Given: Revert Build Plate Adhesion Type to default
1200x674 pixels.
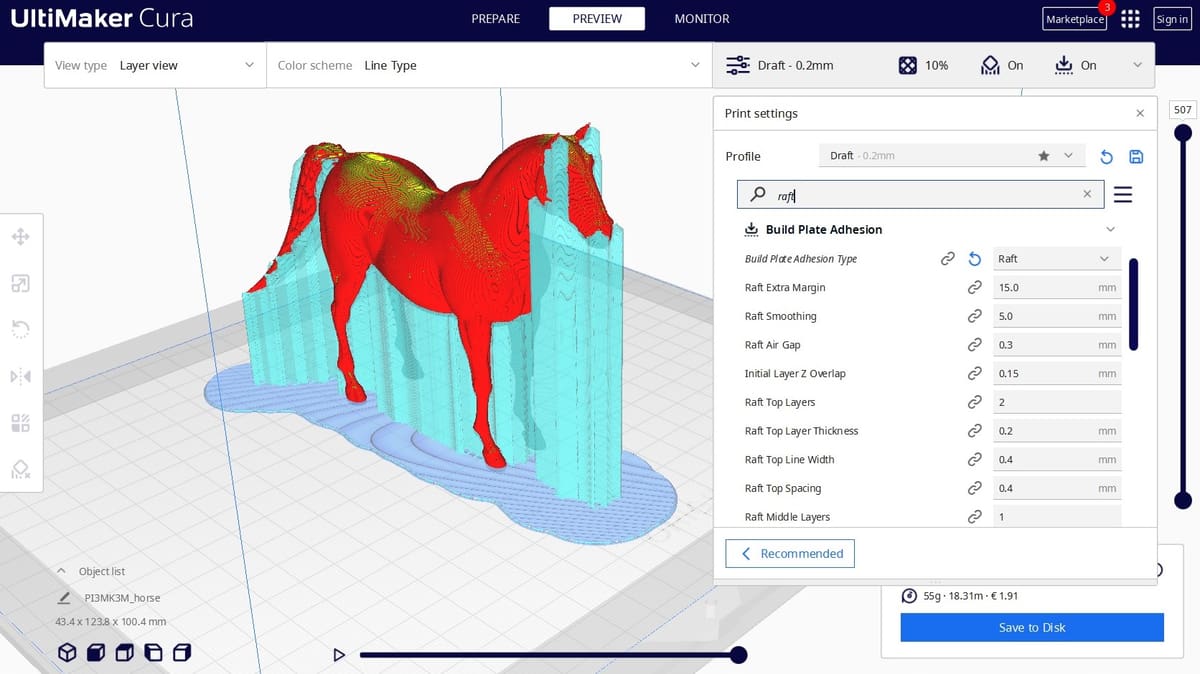Looking at the screenshot, I should [975, 259].
